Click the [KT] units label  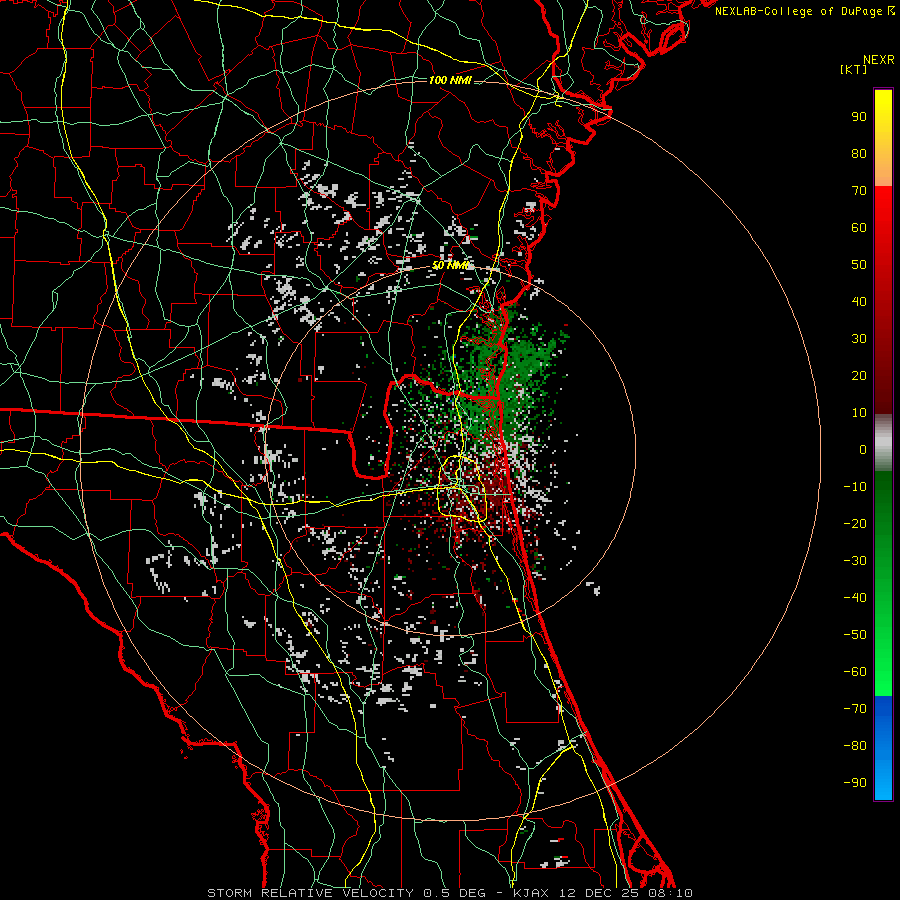(854, 69)
